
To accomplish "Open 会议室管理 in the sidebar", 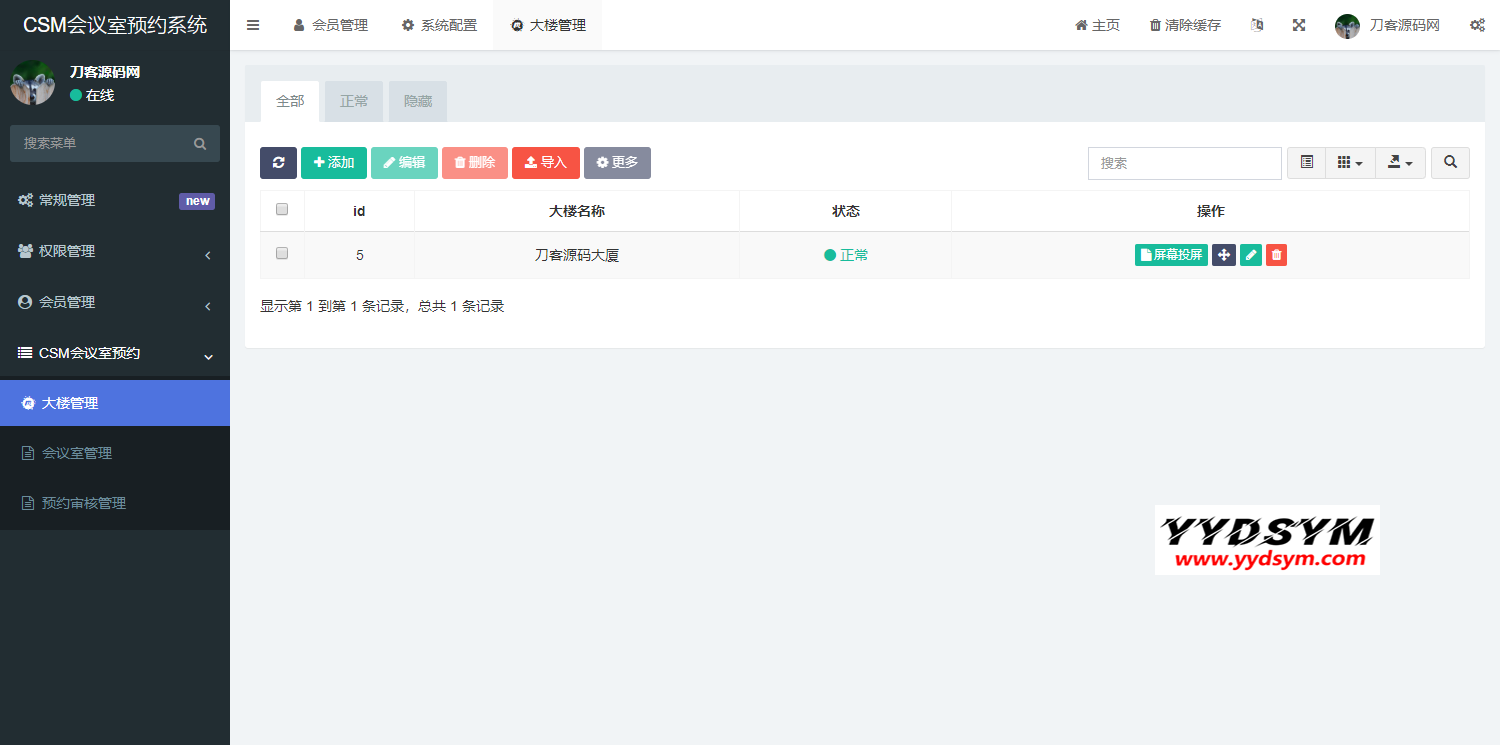I will tap(77, 453).
